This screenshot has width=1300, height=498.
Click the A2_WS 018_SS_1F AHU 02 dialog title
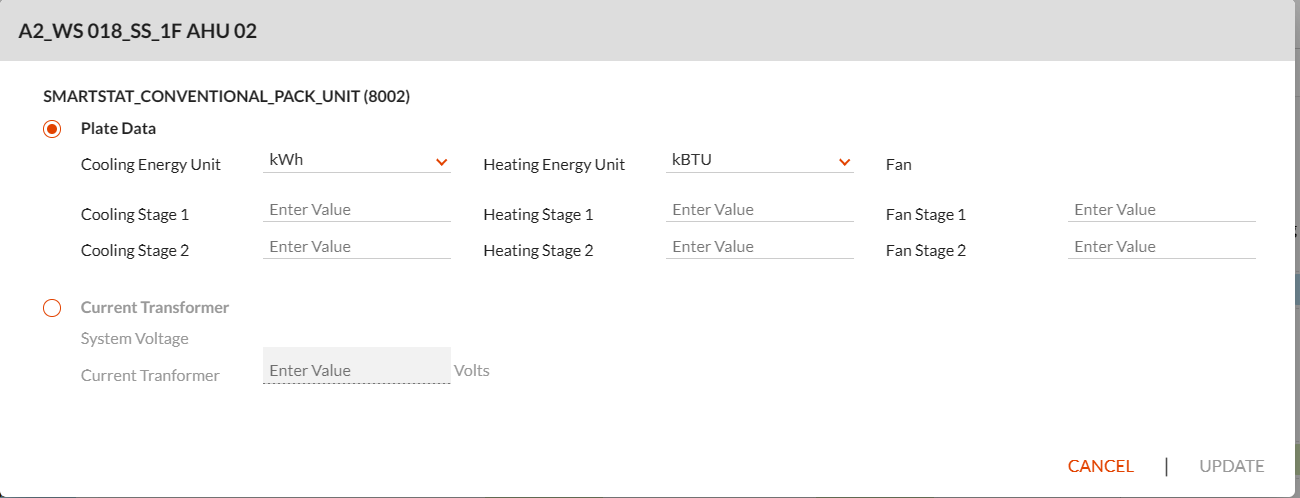pos(138,31)
